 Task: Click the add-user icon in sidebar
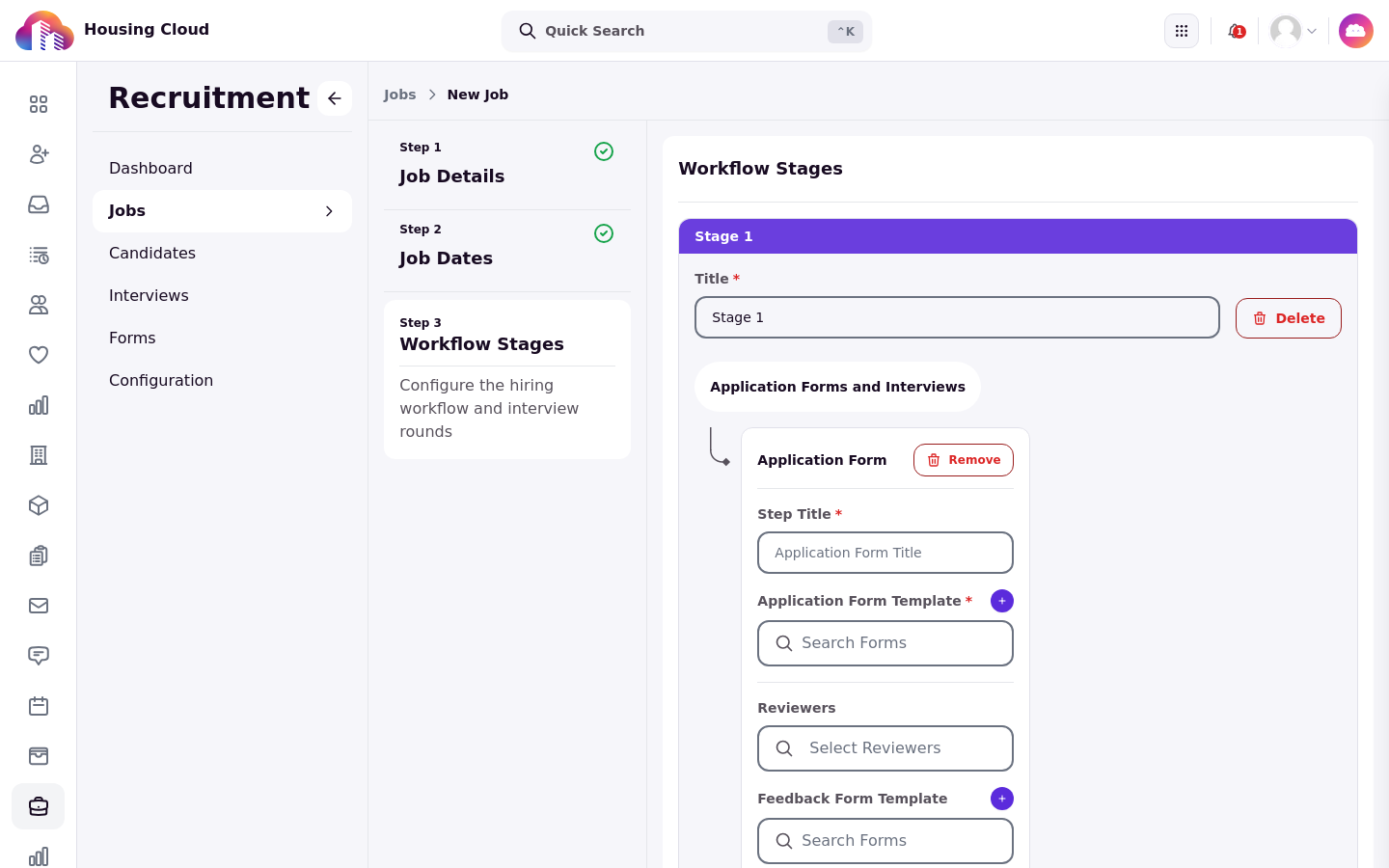pos(39,154)
